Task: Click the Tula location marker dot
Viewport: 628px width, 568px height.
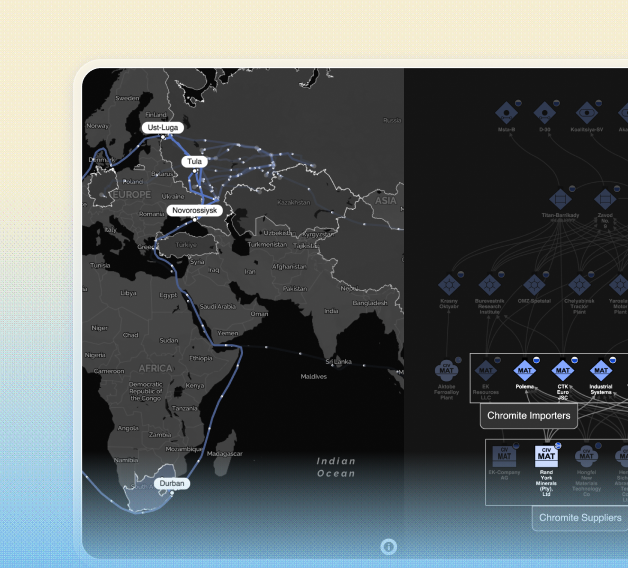Action: (x=195, y=171)
